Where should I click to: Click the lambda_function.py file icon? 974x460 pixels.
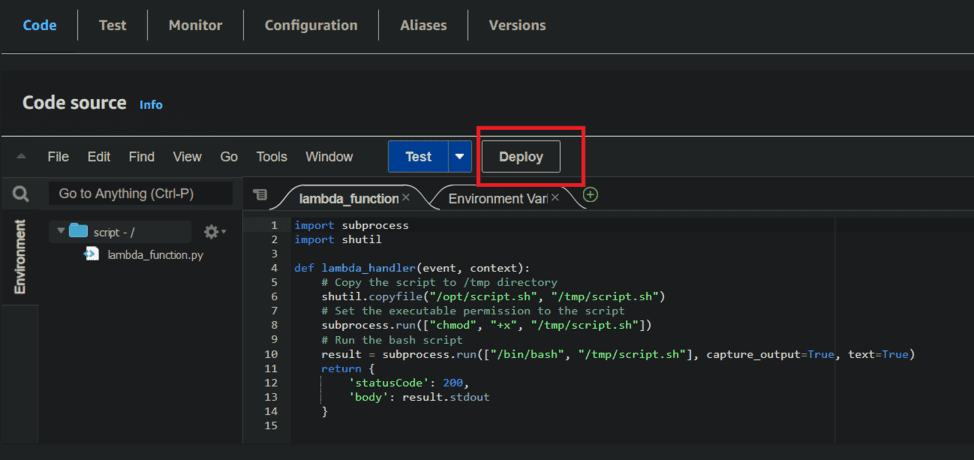[x=92, y=254]
